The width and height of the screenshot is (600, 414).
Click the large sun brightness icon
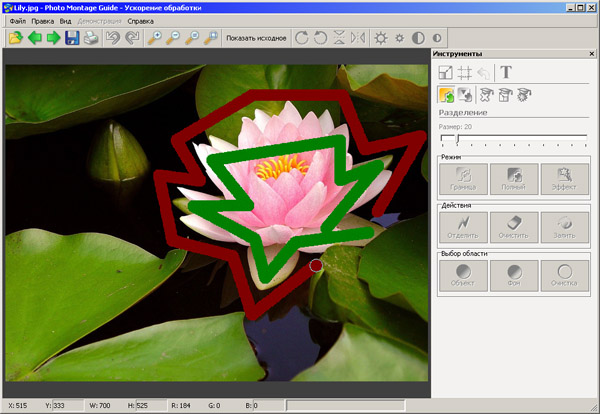click(x=381, y=38)
